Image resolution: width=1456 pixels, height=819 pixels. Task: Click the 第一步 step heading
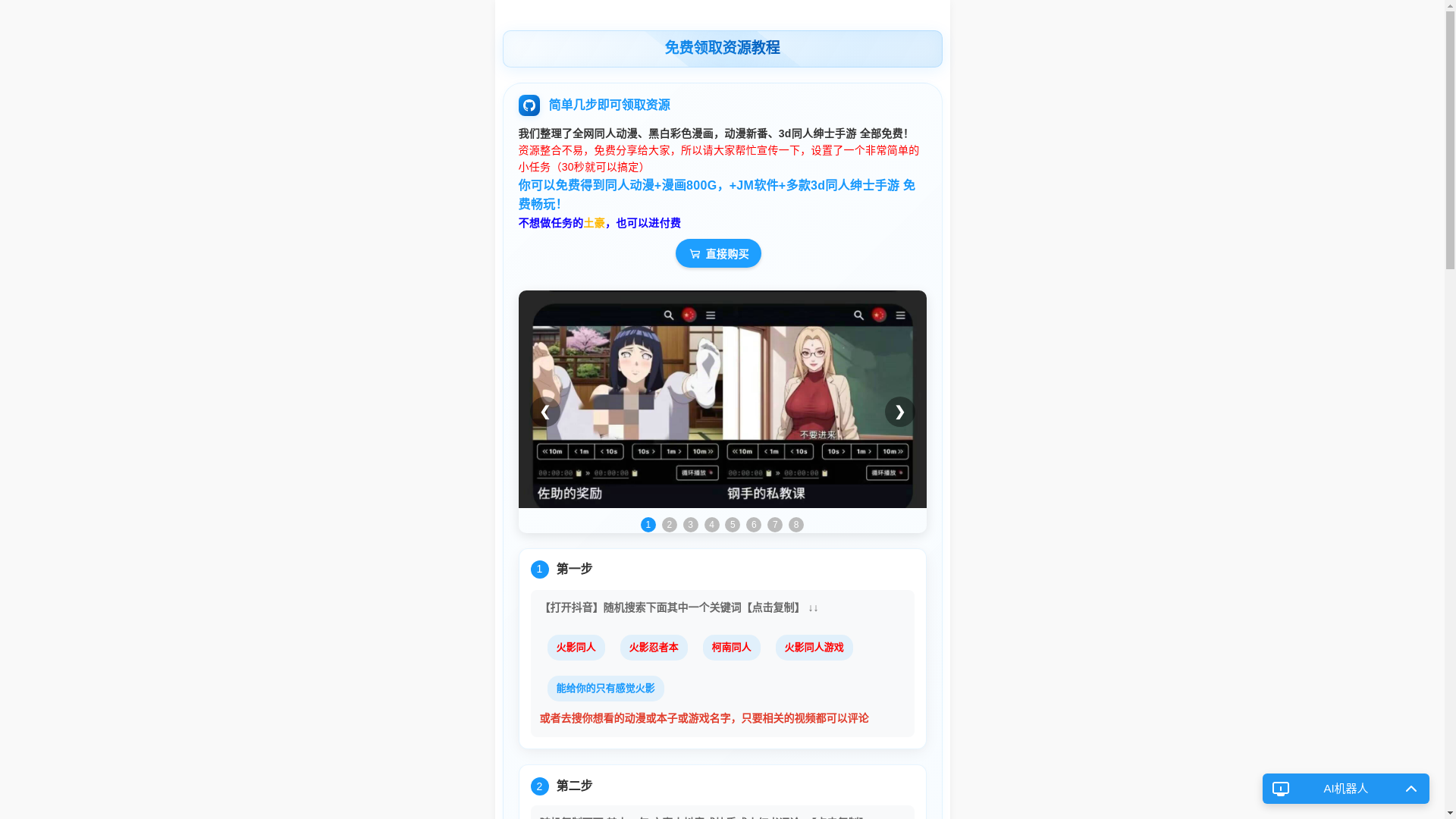(574, 569)
